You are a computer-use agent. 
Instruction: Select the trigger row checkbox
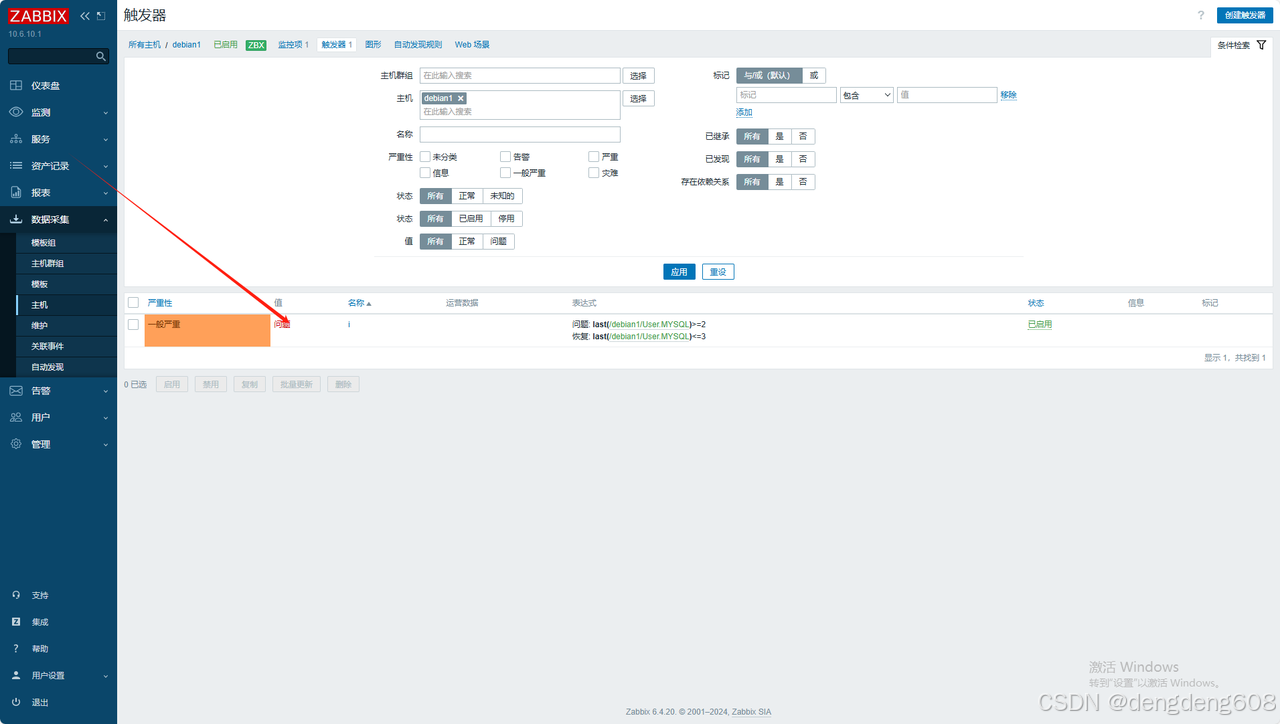coord(133,324)
